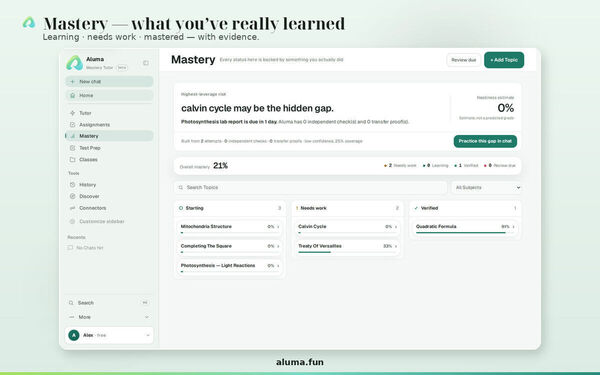Expand the More menu chevron
Screen dimensions: 600x375
(x=147, y=317)
